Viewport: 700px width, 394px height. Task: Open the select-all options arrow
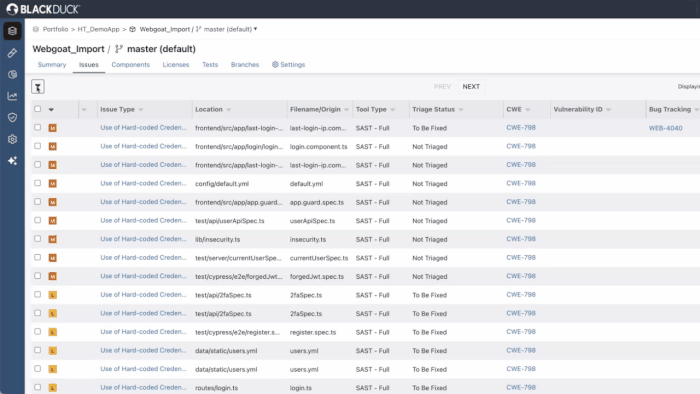tap(51, 109)
